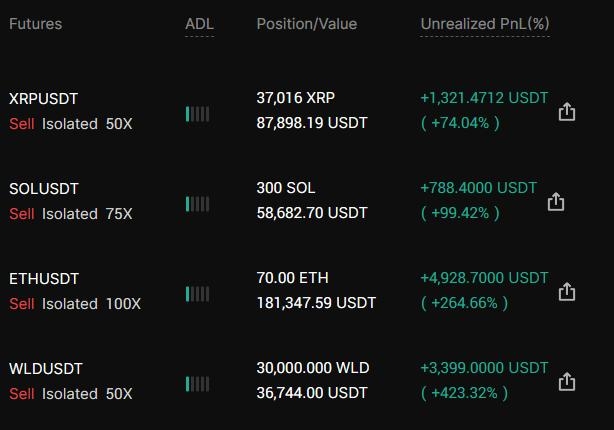Check the SOLUSDT ADL indicator bars
The image size is (614, 430).
(x=198, y=204)
